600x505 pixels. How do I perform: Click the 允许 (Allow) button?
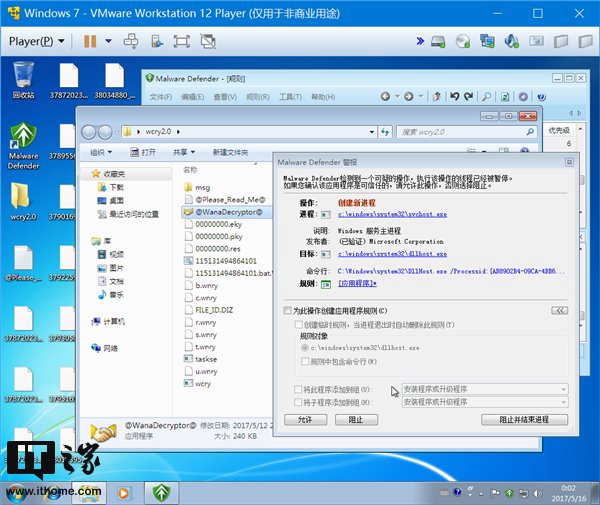[305, 420]
